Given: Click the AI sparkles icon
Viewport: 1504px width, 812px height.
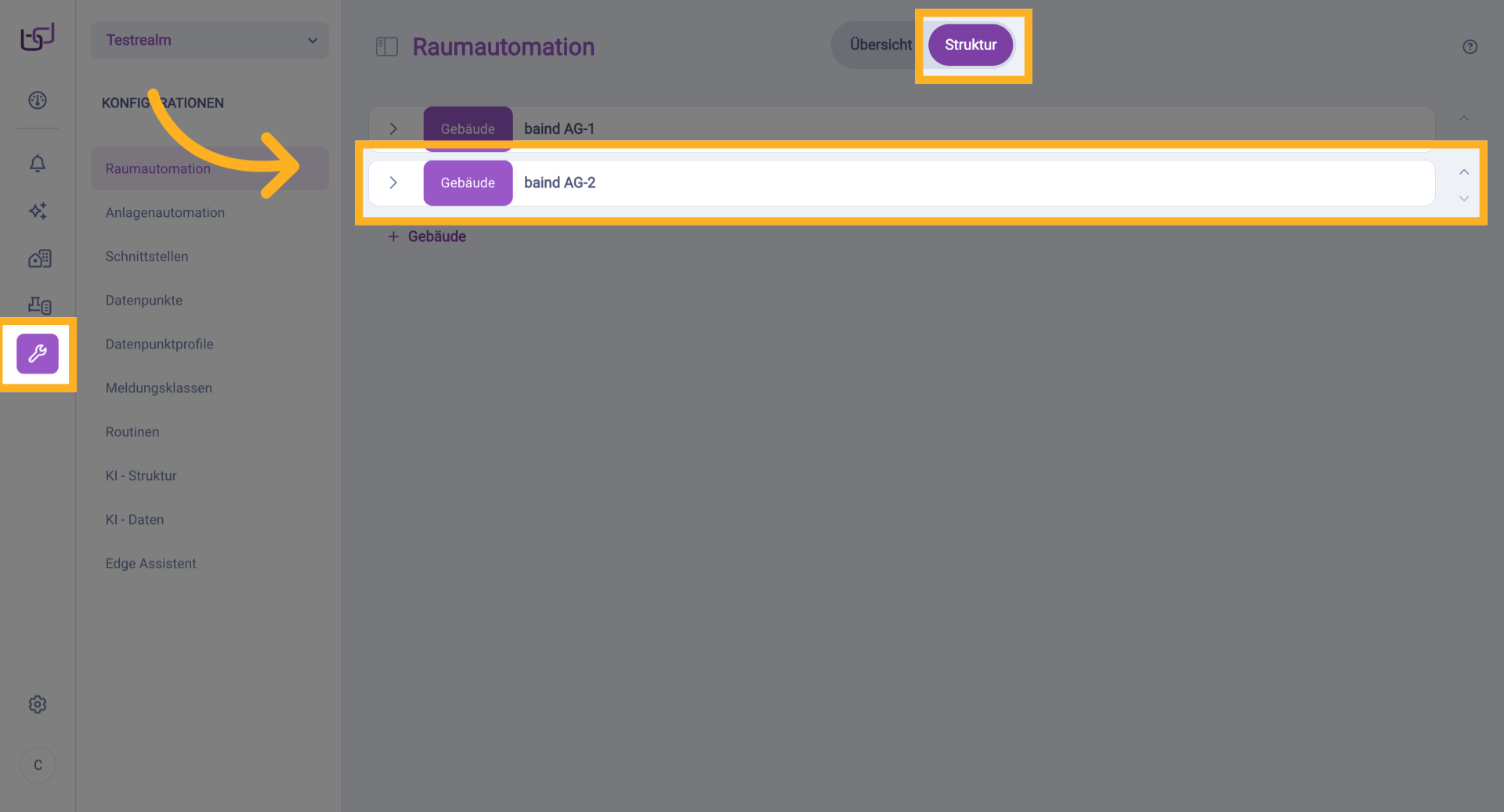Looking at the screenshot, I should [x=38, y=211].
